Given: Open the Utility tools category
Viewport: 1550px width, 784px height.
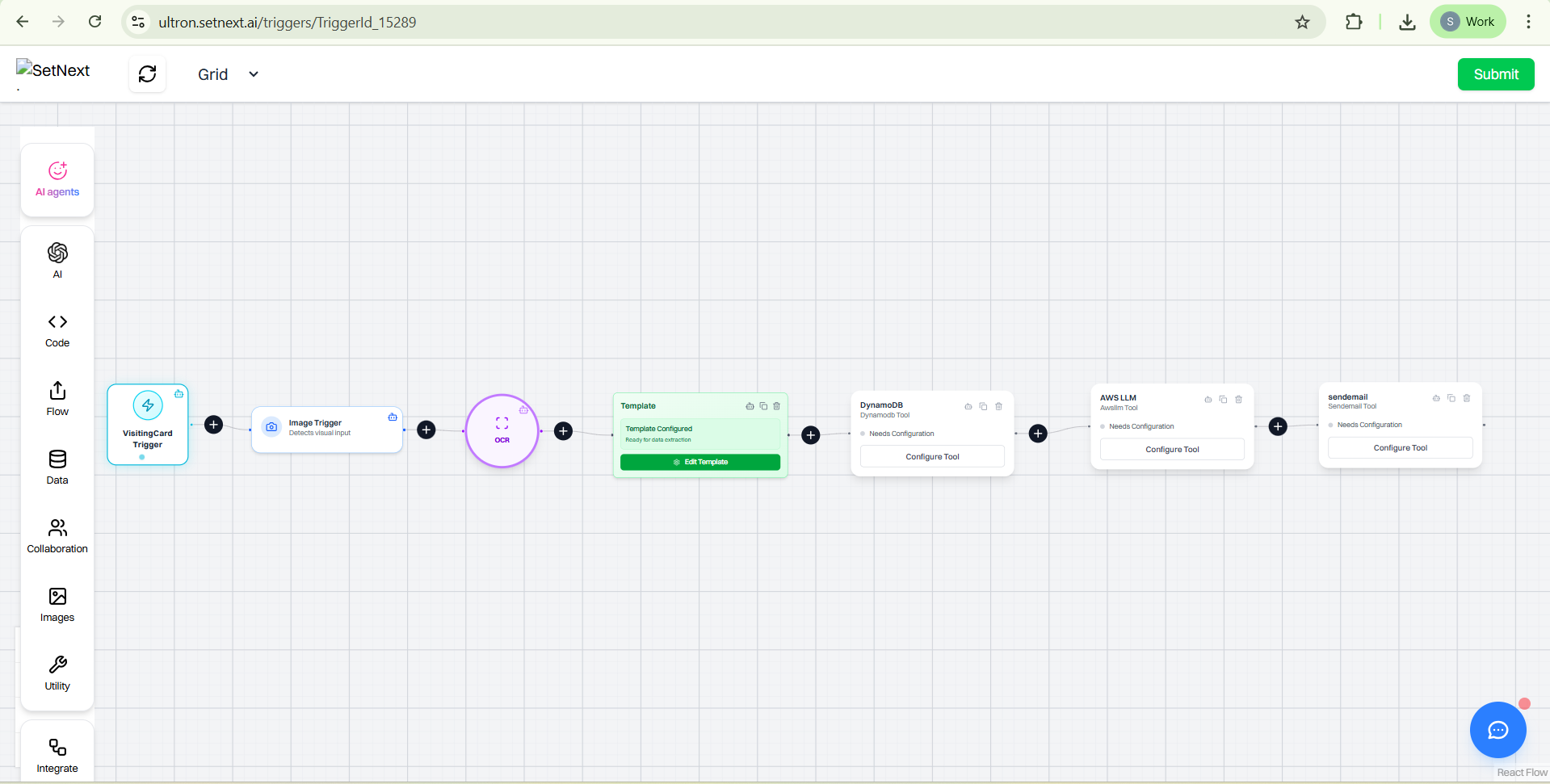Looking at the screenshot, I should tap(57, 674).
